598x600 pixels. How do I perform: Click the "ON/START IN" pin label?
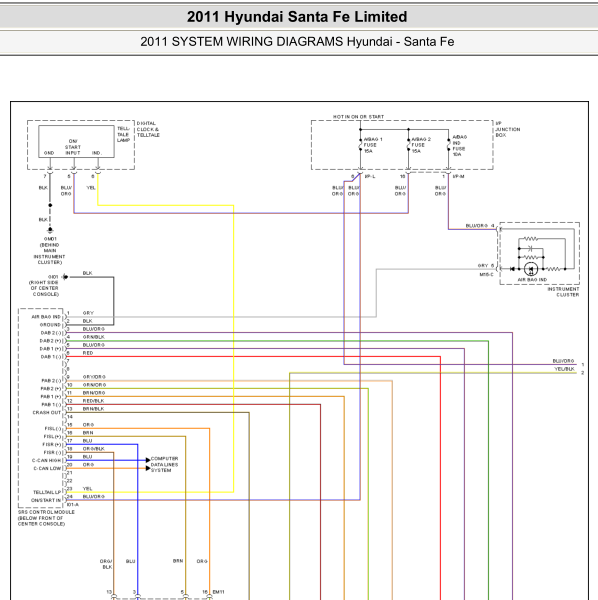click(x=46, y=501)
